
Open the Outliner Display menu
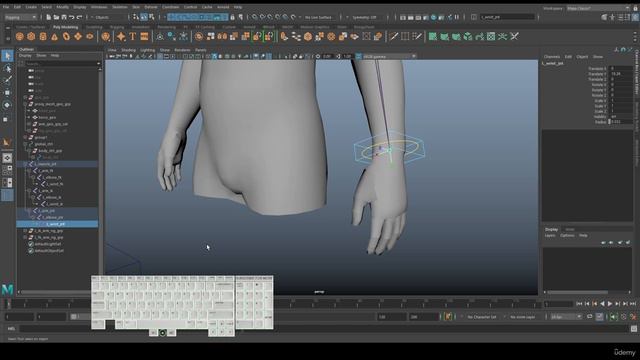[x=25, y=56]
